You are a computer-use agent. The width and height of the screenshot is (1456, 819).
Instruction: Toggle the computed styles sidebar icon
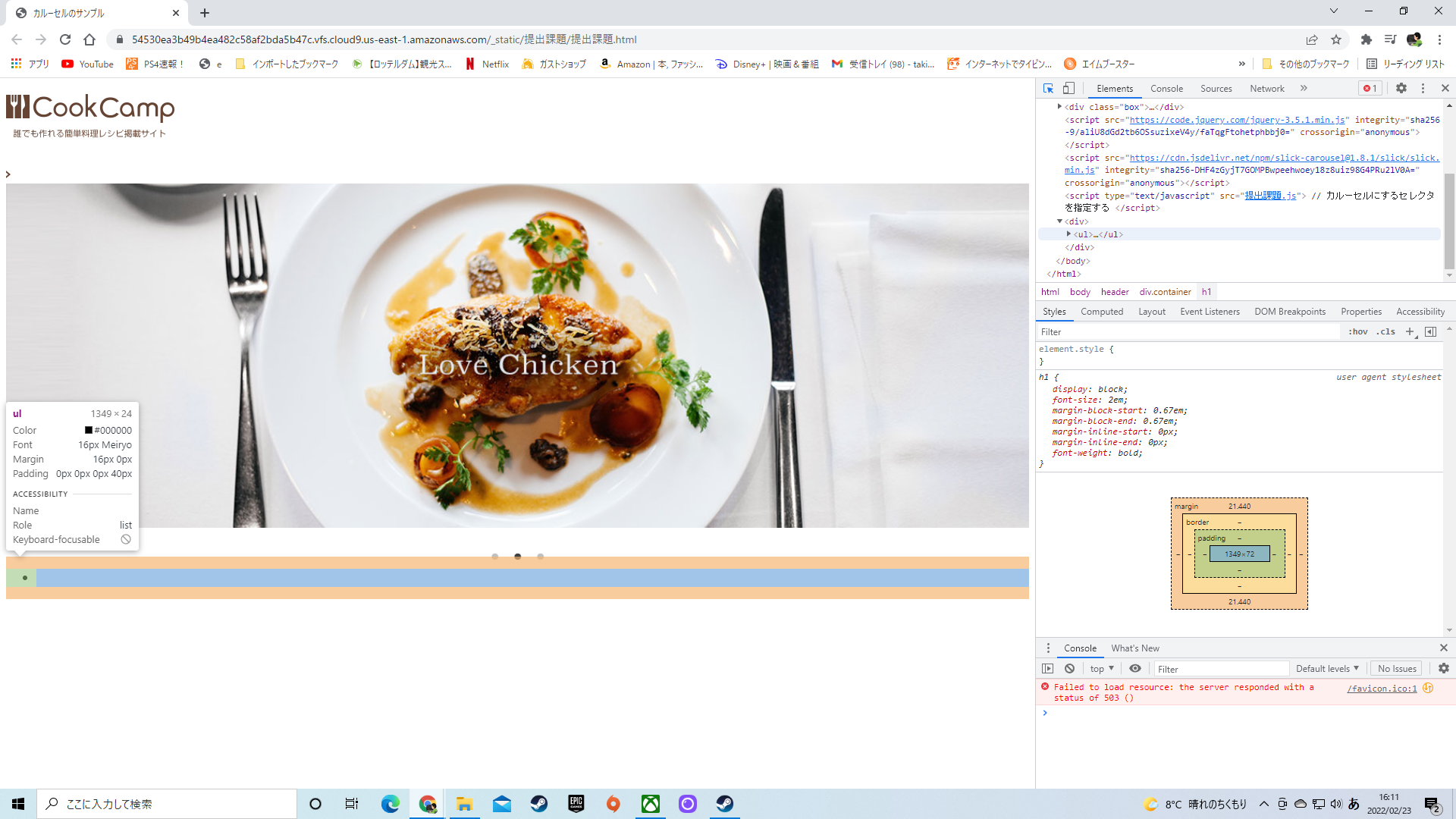pos(1431,332)
